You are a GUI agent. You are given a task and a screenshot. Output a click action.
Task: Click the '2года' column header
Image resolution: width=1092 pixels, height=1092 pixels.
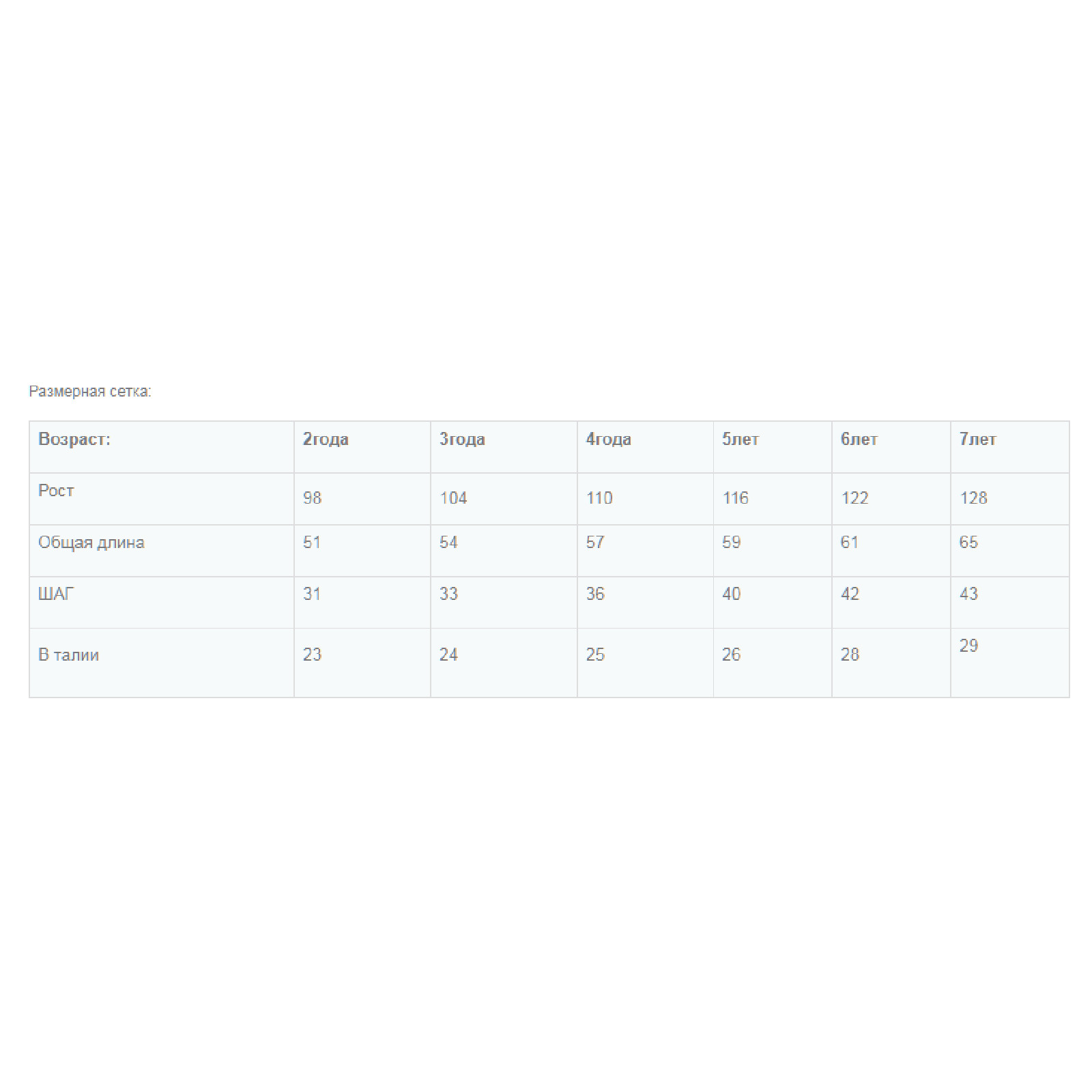(x=362, y=447)
